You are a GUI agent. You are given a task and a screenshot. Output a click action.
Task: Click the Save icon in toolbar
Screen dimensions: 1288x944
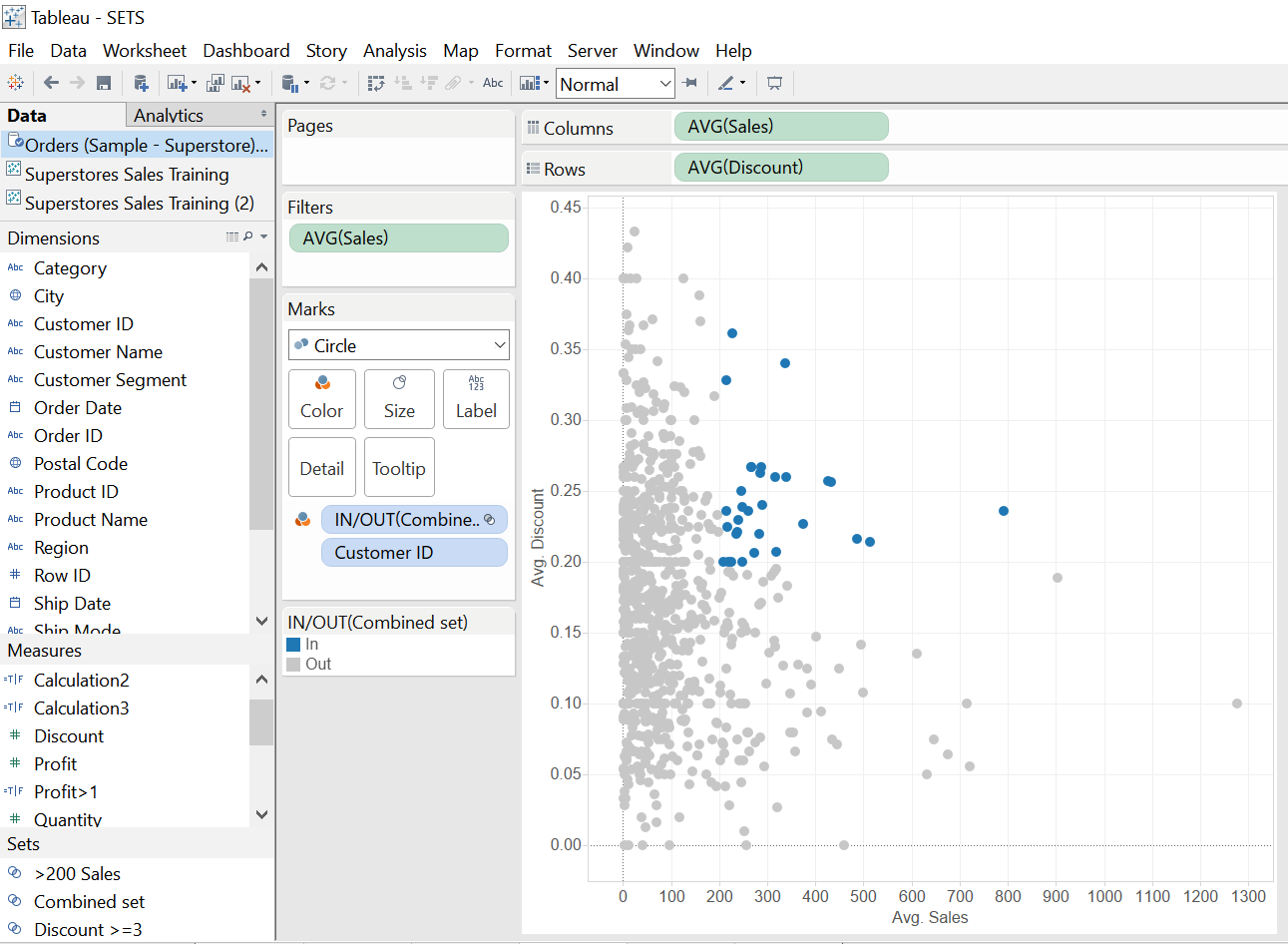(104, 83)
